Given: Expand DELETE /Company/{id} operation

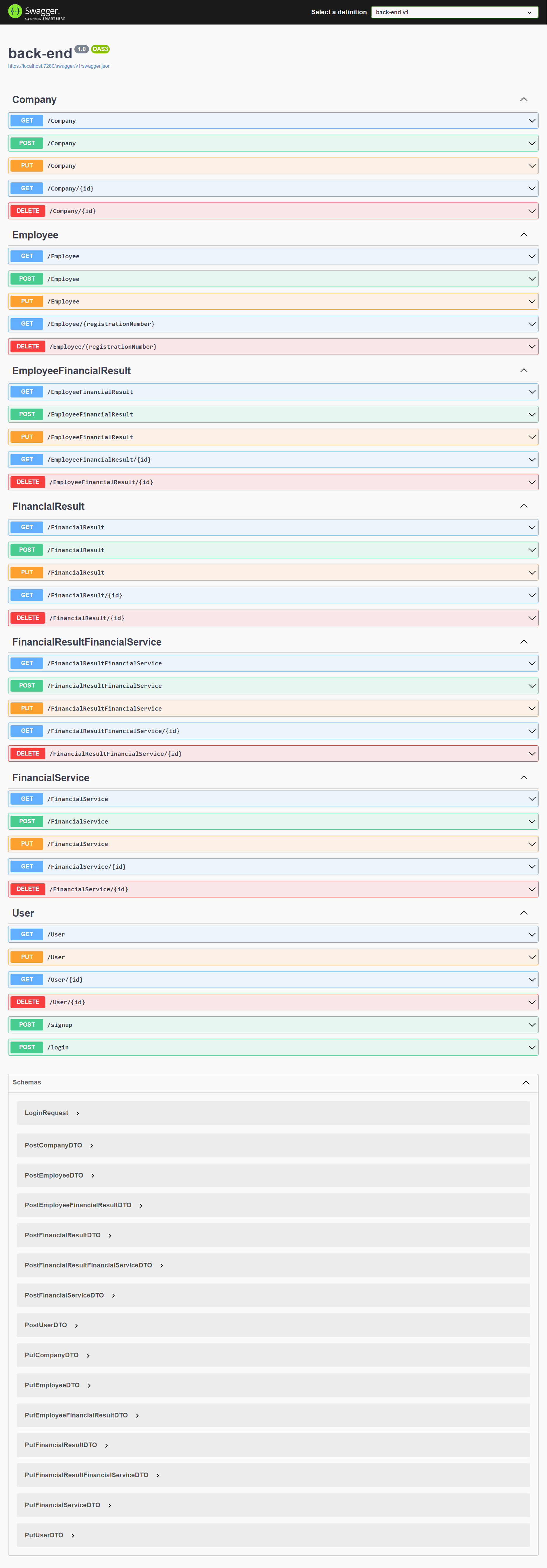Looking at the screenshot, I should [273, 211].
